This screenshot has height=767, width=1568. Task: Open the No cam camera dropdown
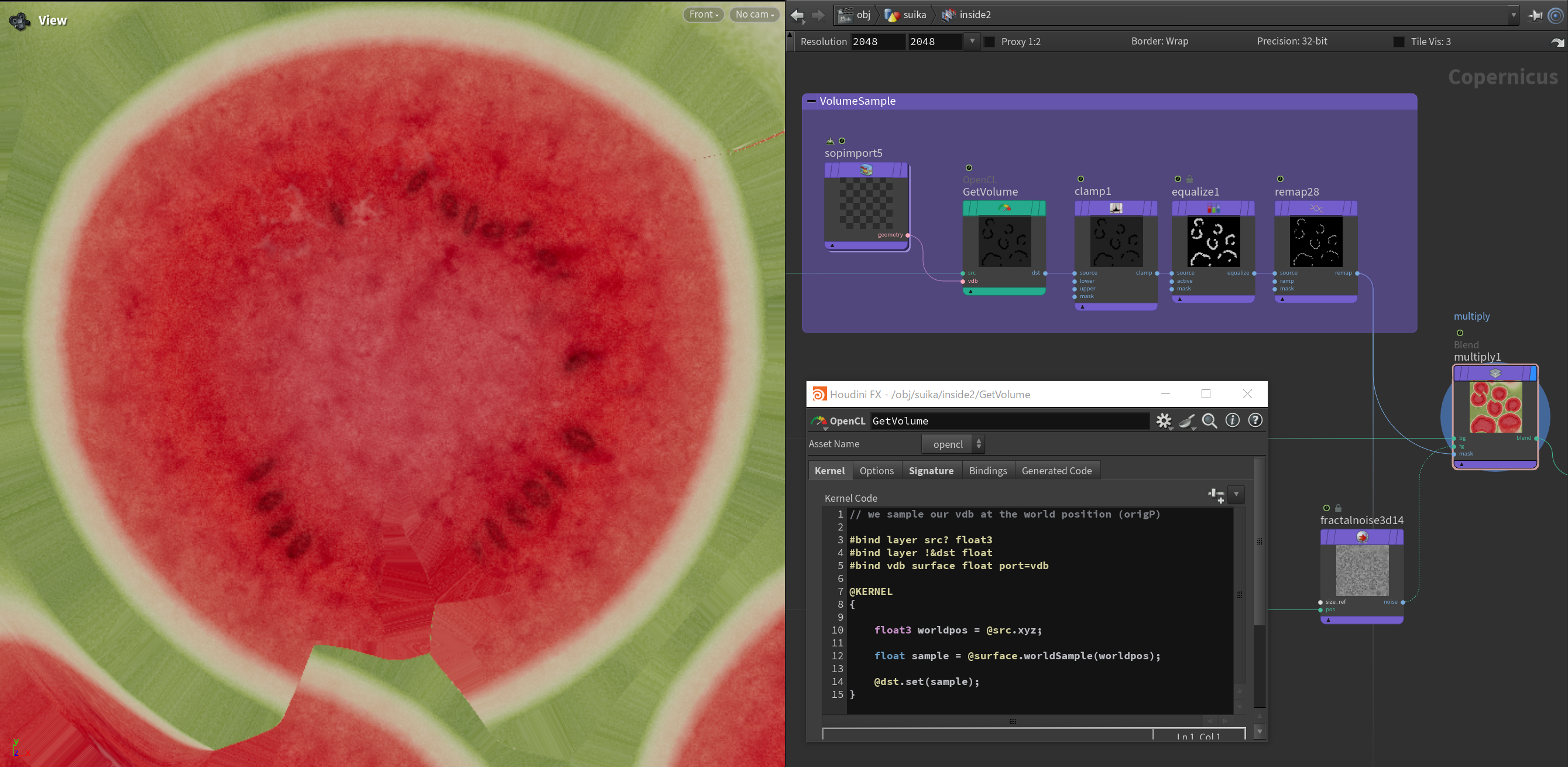point(754,15)
